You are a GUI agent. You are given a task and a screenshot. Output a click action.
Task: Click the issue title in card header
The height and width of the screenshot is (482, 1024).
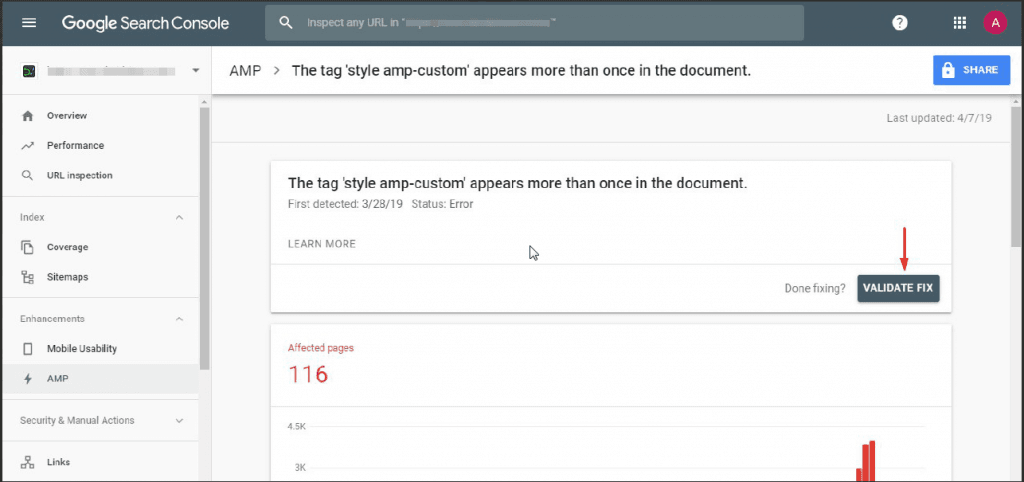(517, 184)
